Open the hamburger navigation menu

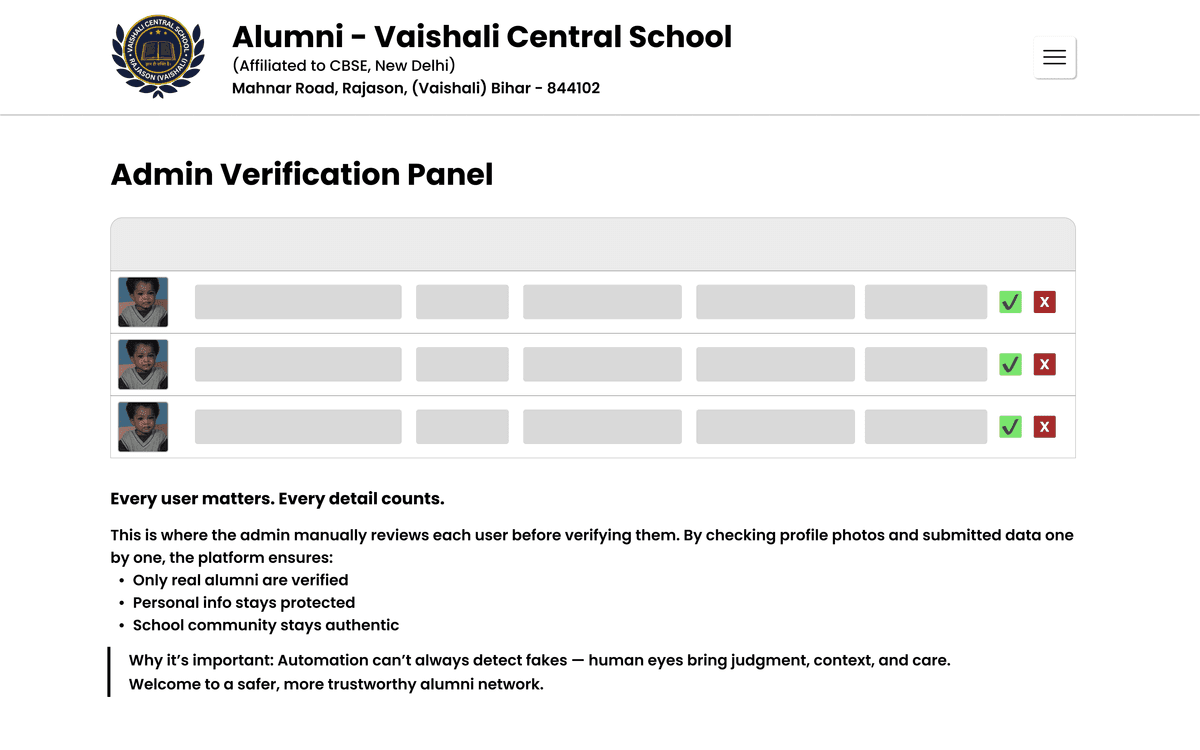coord(1054,57)
